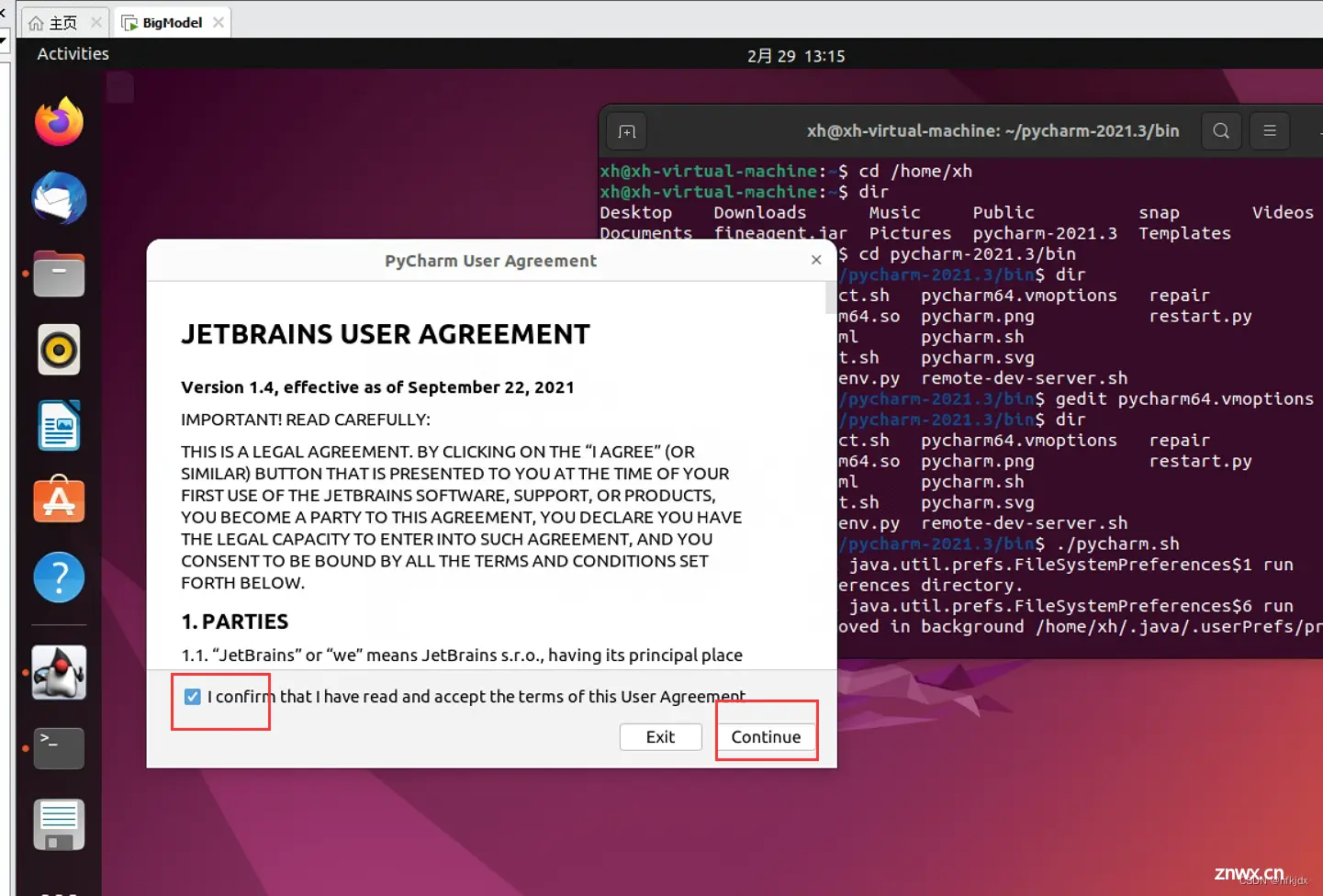This screenshot has height=896, width=1323.
Task: Close the PyCharm User Agreement dialog
Action: pyautogui.click(x=816, y=260)
